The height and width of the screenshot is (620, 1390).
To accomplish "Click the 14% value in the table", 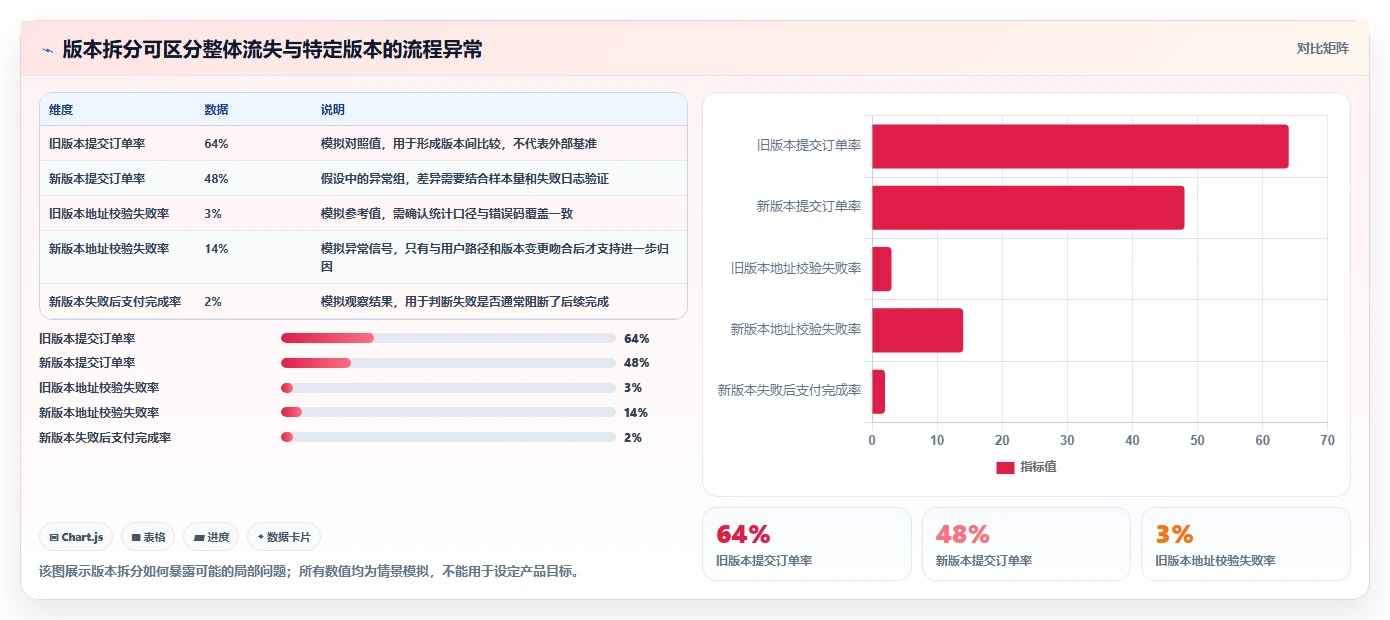I will click(x=216, y=249).
